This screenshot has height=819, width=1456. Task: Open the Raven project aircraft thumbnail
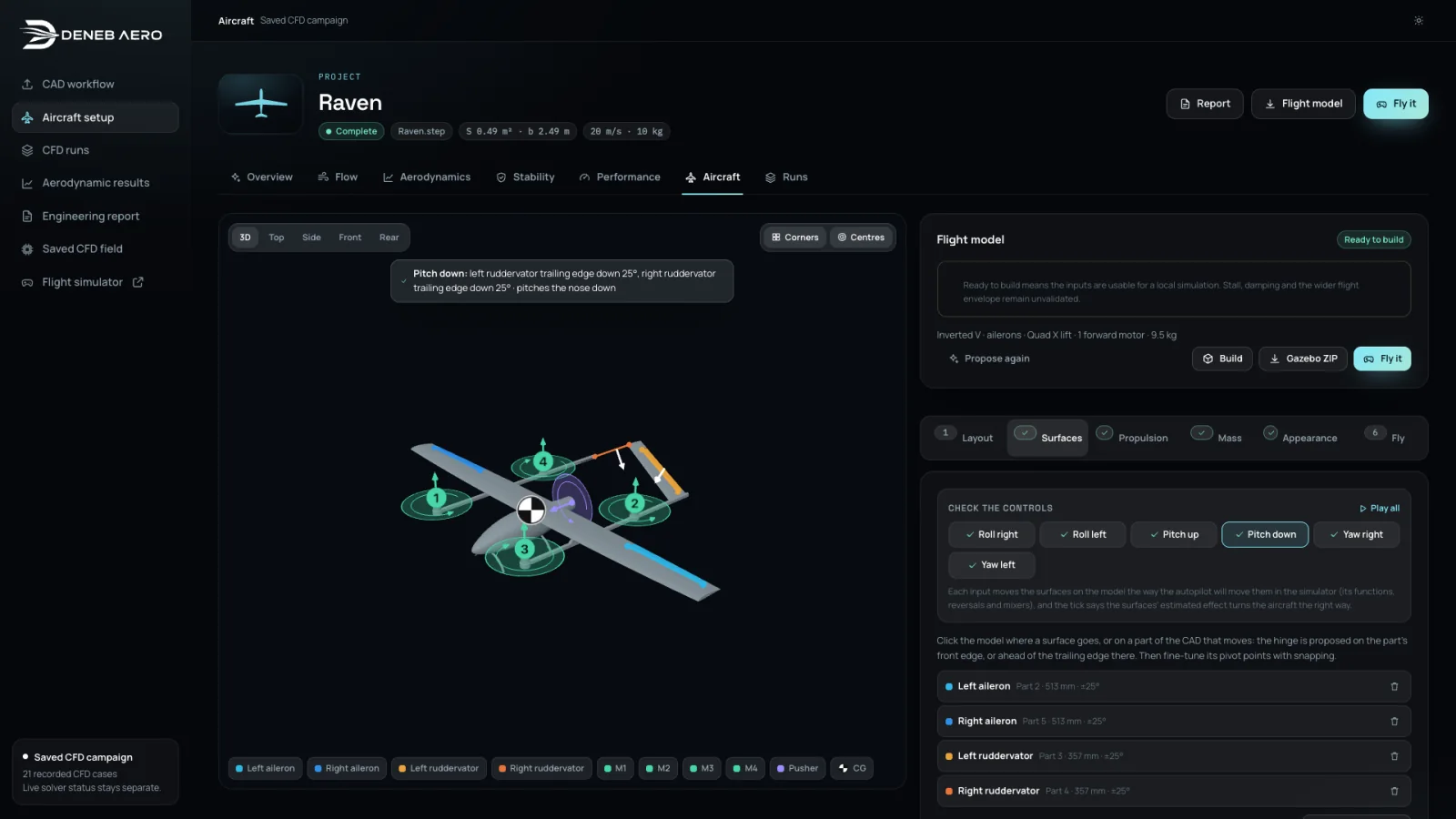261,103
